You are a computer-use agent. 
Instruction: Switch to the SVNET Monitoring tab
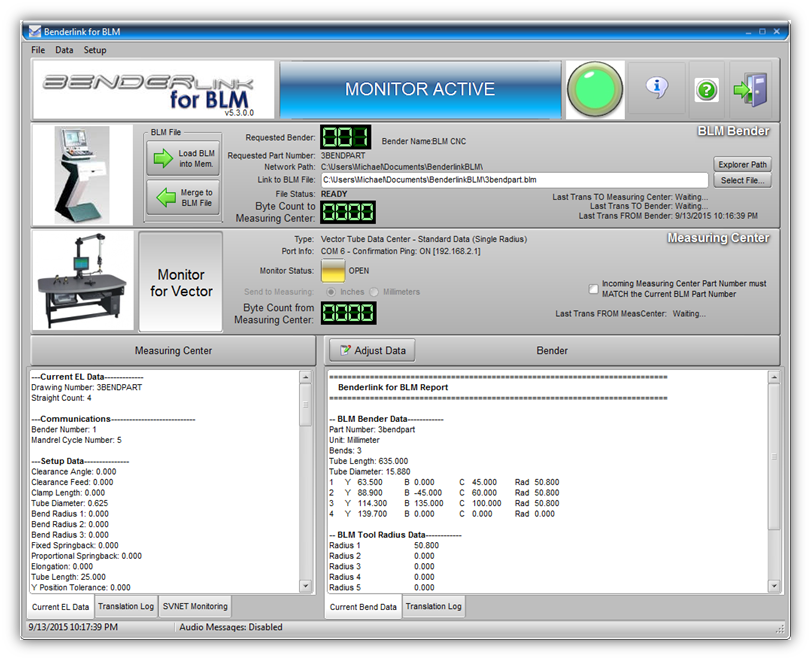[196, 606]
